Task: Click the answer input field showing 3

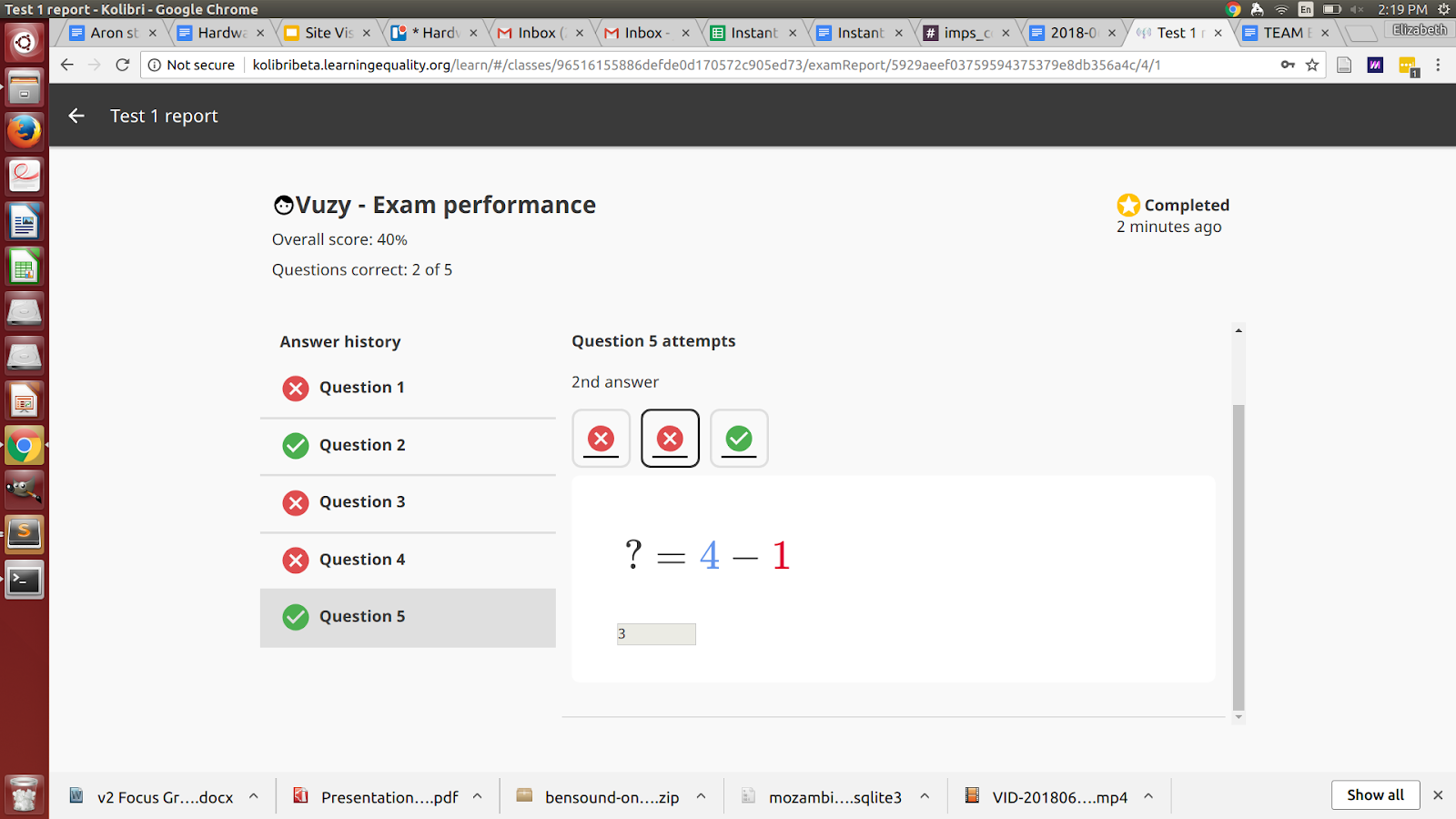Action: (x=656, y=633)
